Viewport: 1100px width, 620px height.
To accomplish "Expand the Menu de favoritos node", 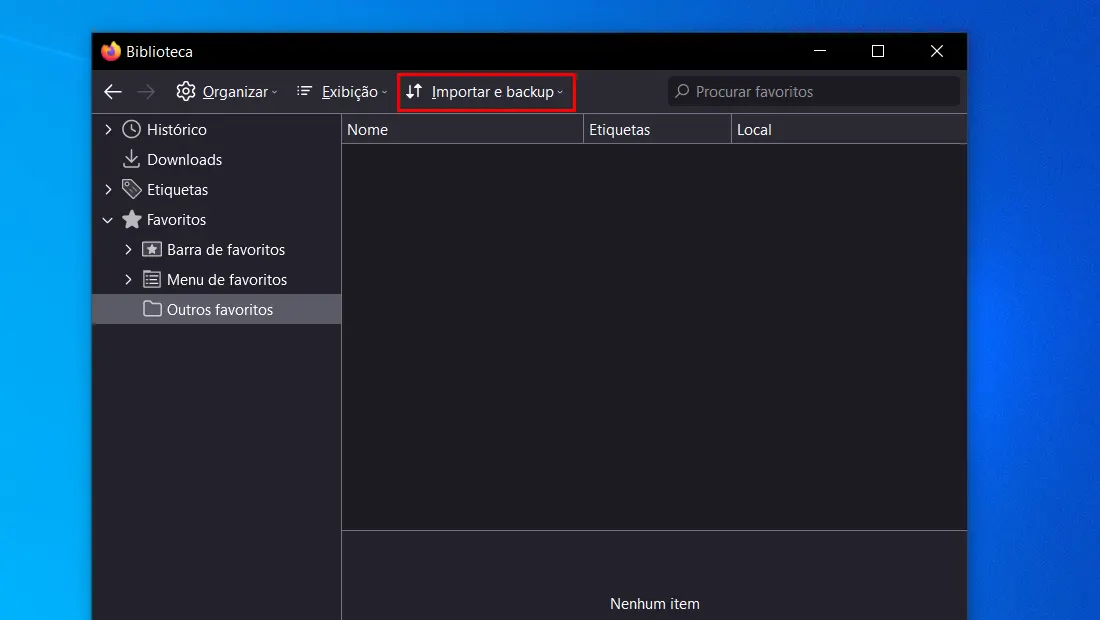I will coord(128,279).
